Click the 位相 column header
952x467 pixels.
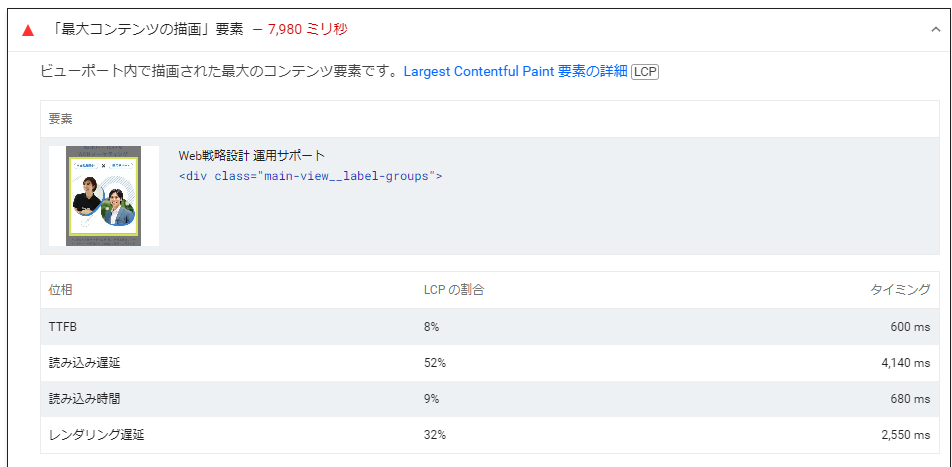(60, 290)
